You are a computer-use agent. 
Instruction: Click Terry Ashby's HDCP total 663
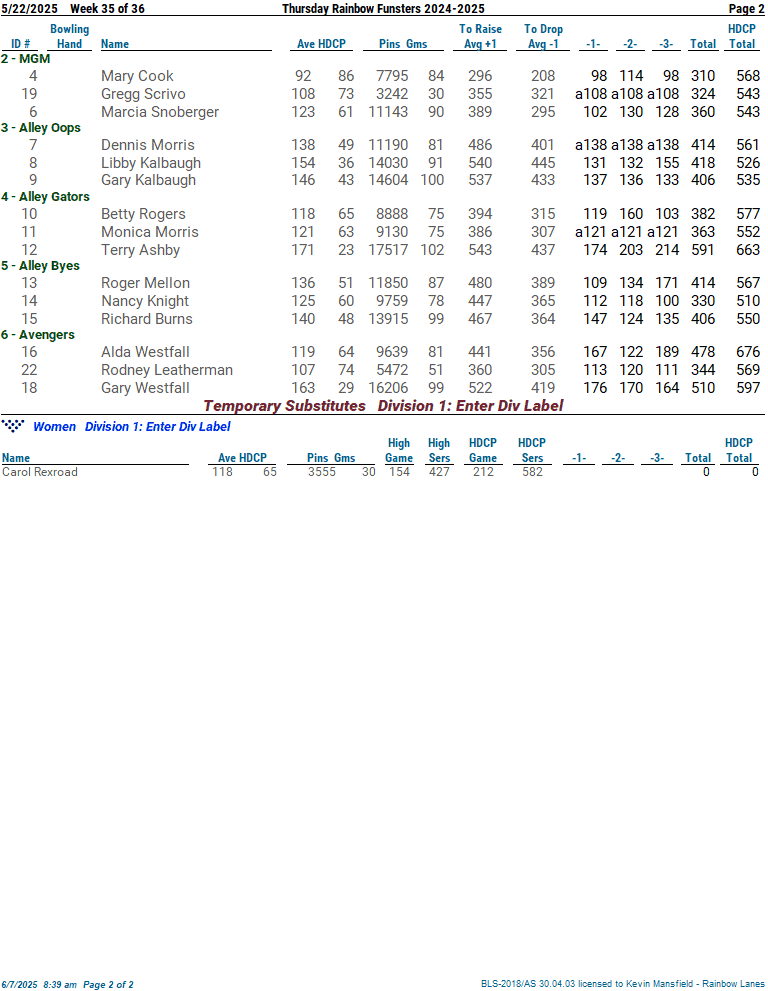point(748,250)
